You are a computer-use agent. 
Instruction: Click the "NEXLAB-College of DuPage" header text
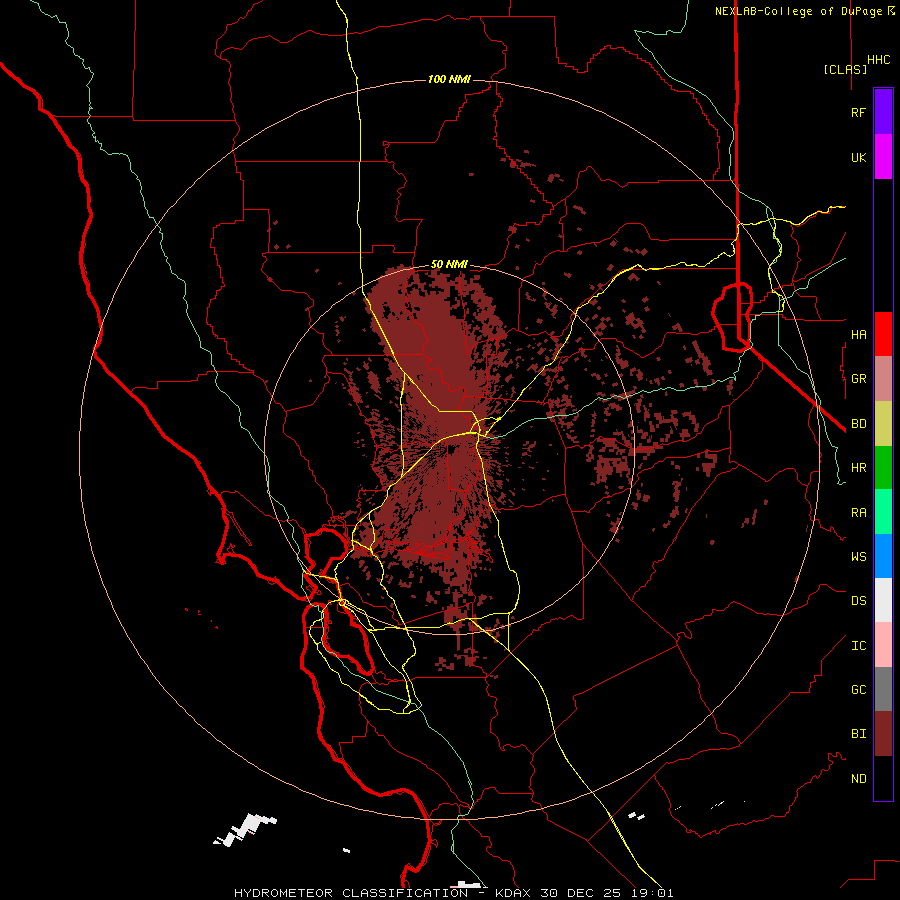(799, 11)
